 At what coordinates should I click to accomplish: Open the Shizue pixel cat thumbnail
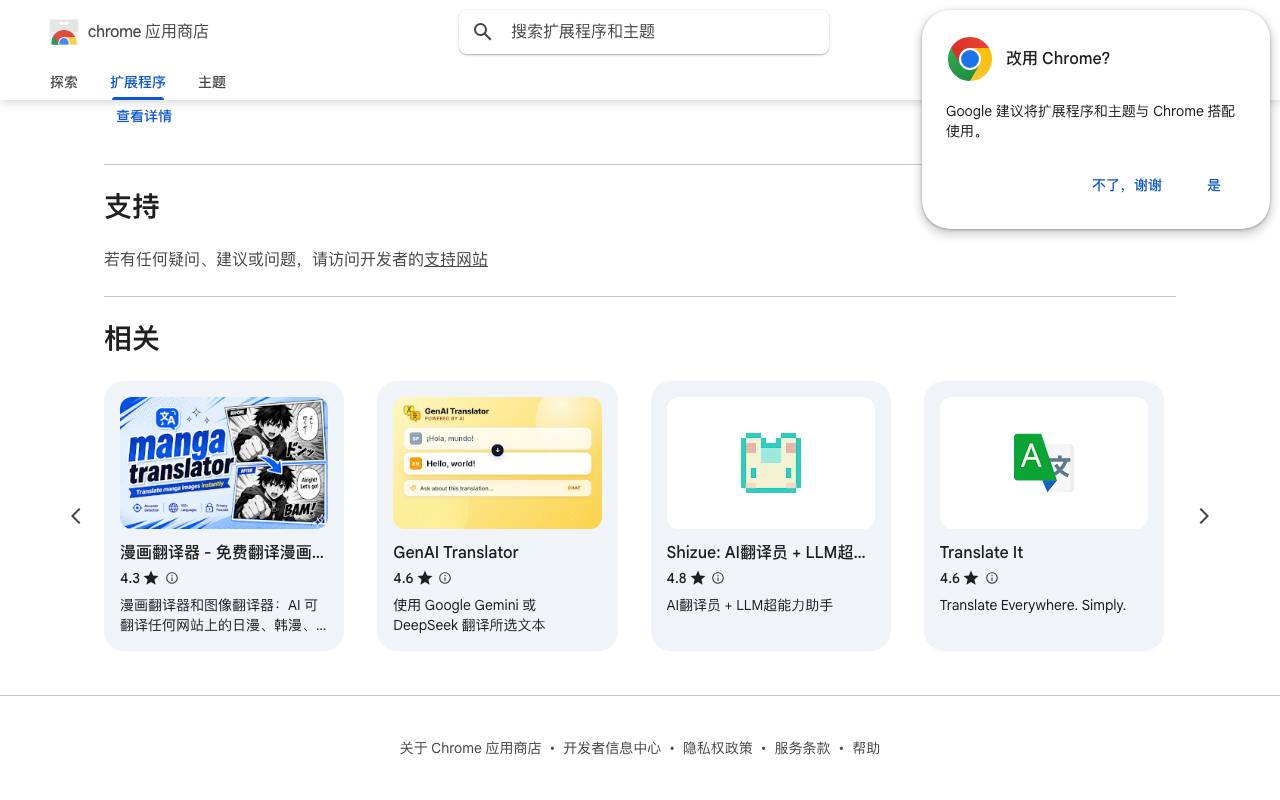coord(771,463)
